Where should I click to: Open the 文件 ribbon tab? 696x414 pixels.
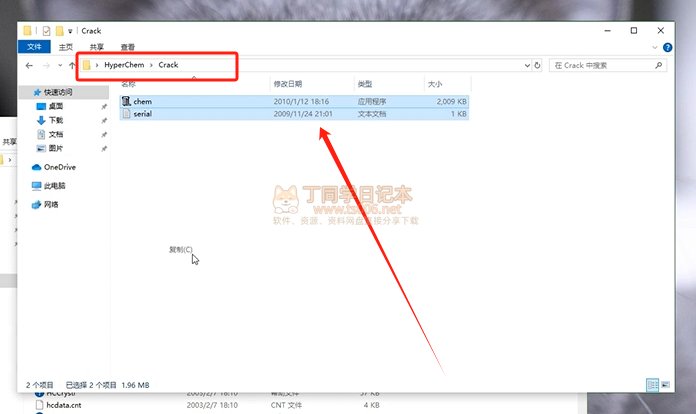click(34, 47)
